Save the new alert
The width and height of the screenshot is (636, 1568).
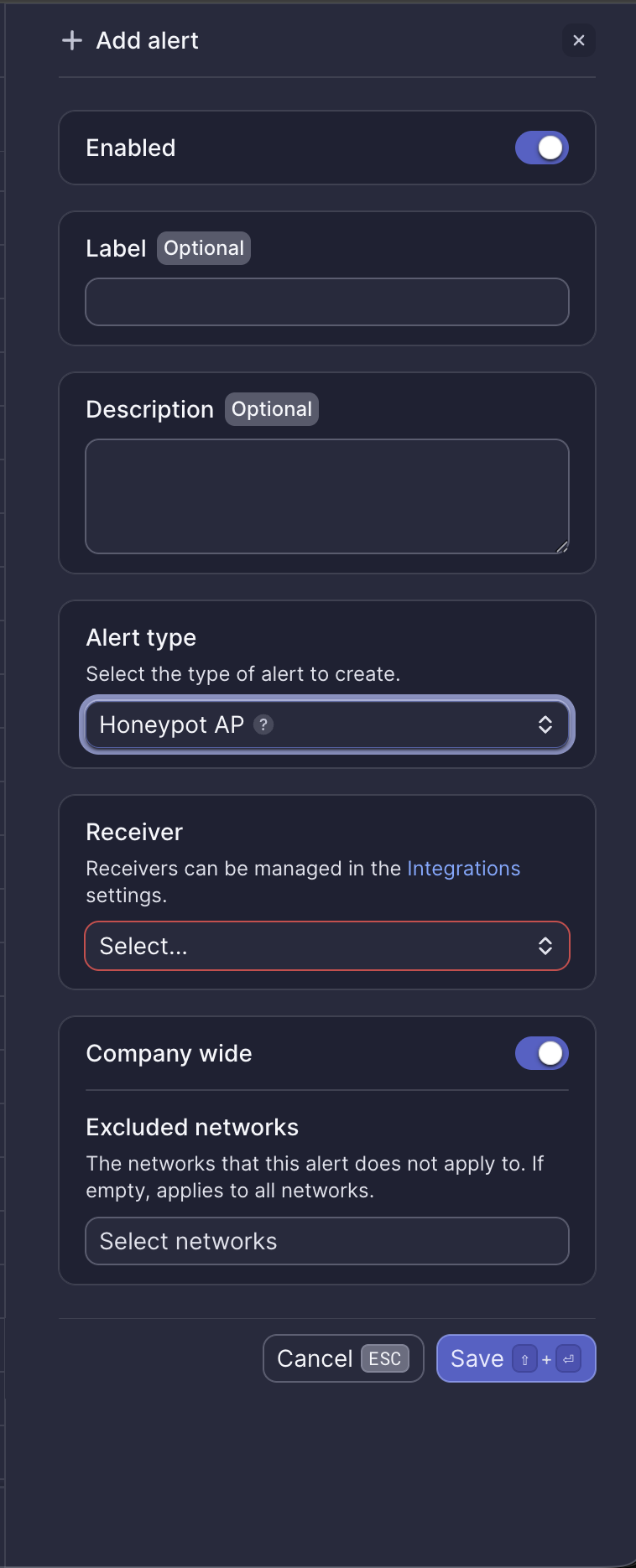pos(478,1375)
